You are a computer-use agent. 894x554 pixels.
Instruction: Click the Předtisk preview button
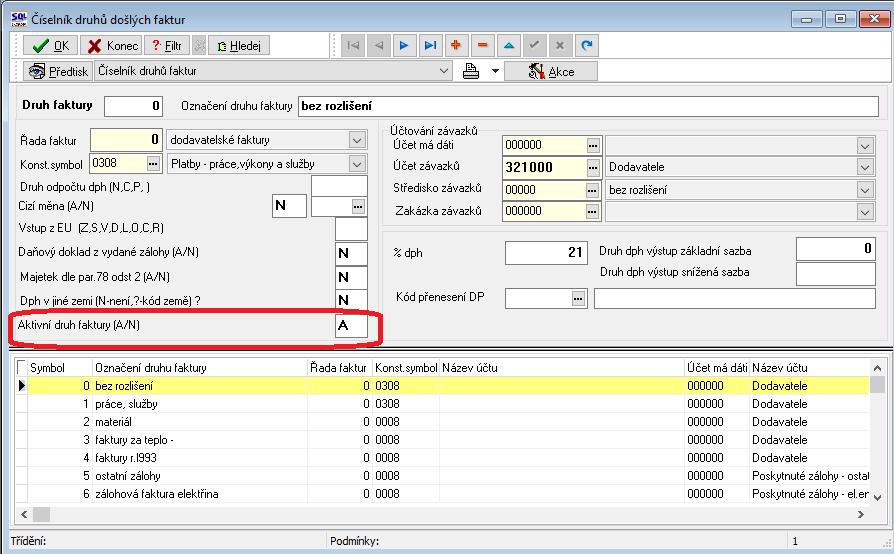click(58, 71)
